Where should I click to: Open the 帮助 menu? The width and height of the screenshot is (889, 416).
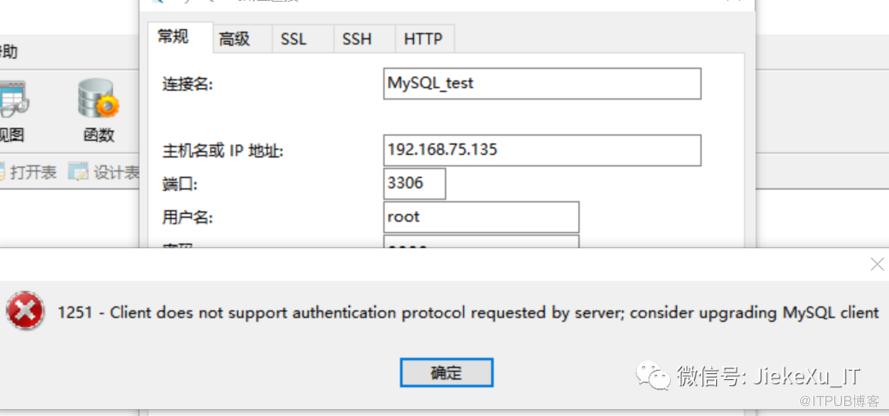8,52
